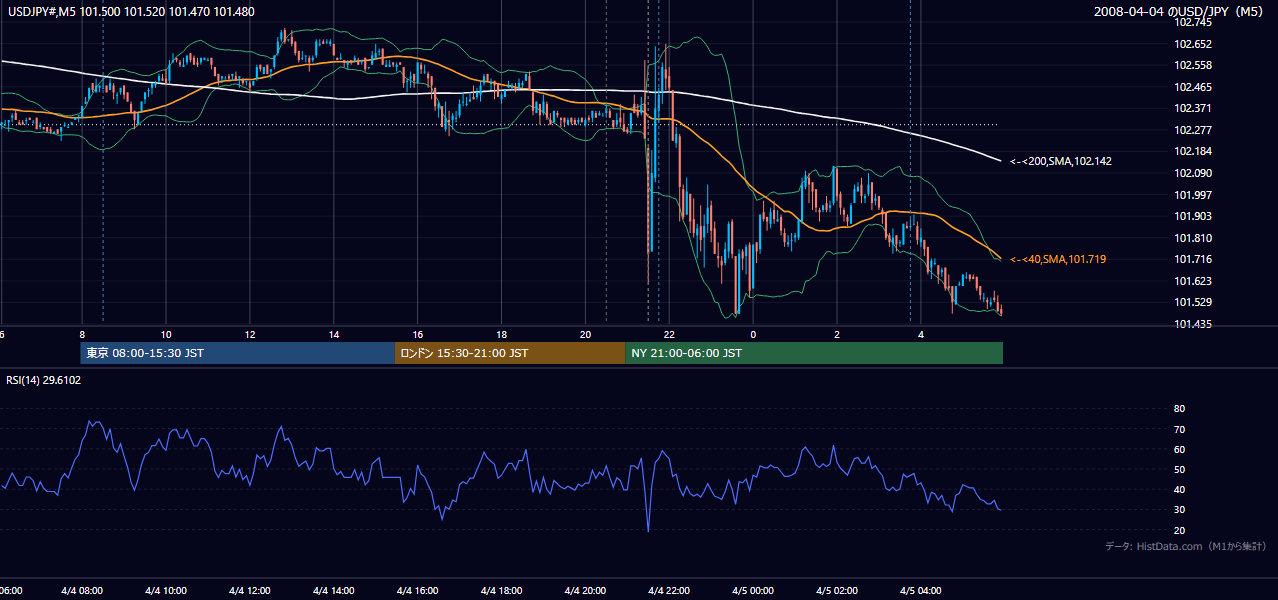Click the 2008-04-04 USD/JPY (M5) chart title

pyautogui.click(x=1180, y=12)
